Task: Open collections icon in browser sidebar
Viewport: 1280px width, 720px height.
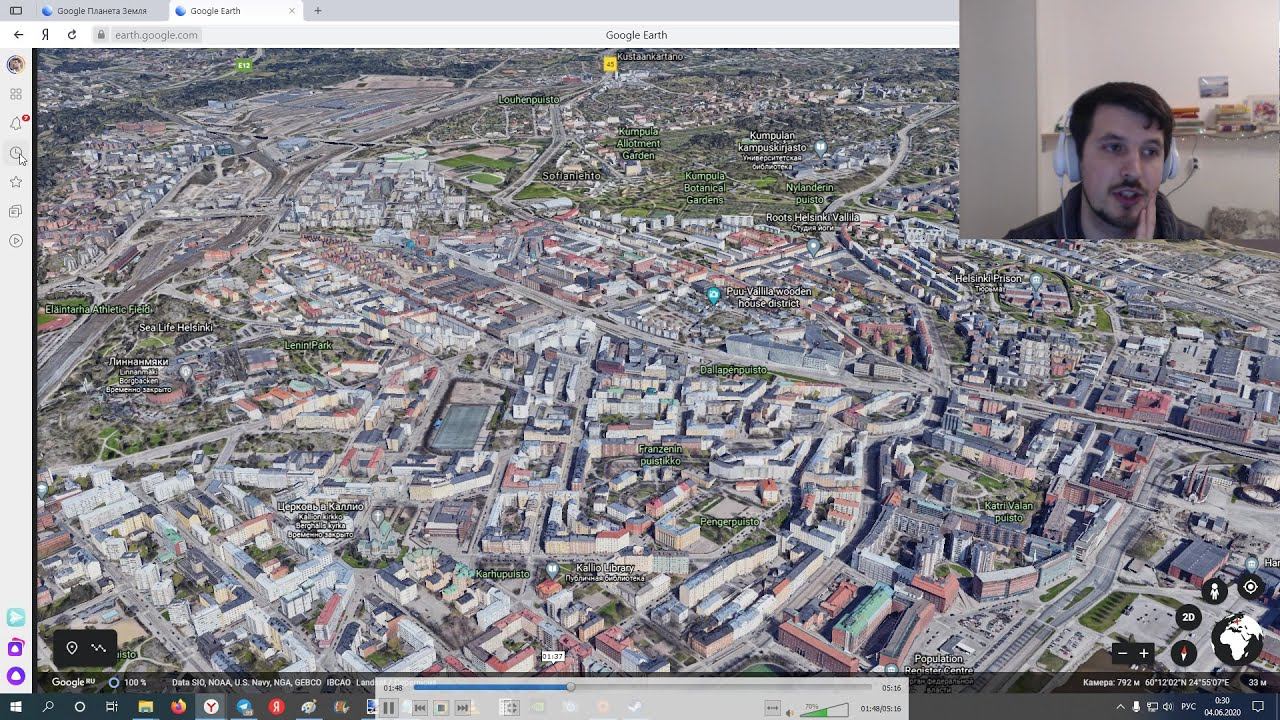Action: [x=15, y=211]
